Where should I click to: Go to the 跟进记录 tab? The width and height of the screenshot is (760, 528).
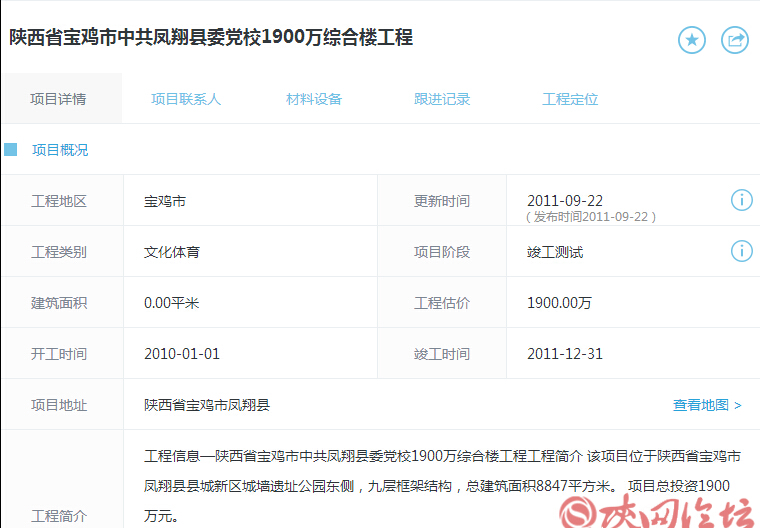(442, 99)
